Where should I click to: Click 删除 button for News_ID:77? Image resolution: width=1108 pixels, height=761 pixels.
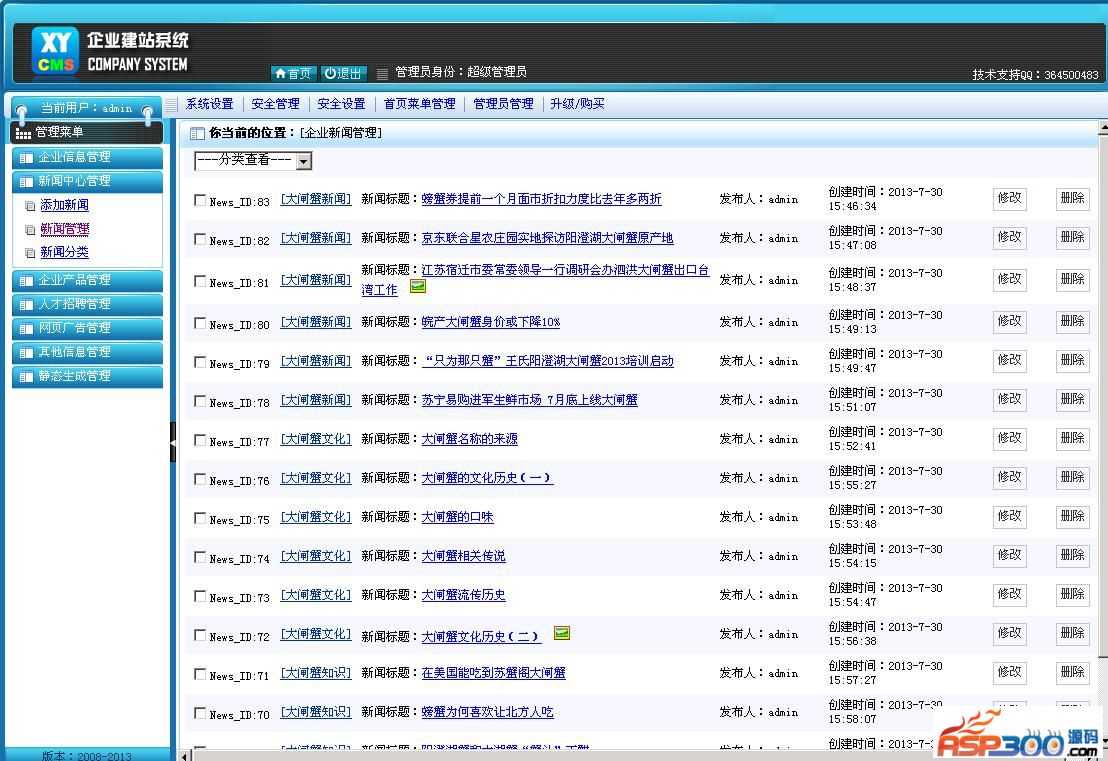[x=1072, y=438]
